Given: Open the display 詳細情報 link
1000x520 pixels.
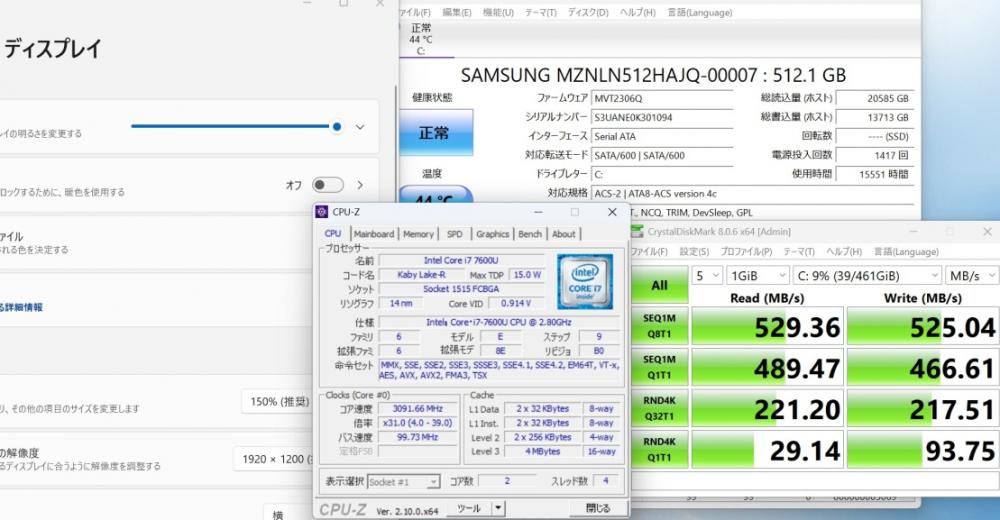Looking at the screenshot, I should [x=22, y=308].
